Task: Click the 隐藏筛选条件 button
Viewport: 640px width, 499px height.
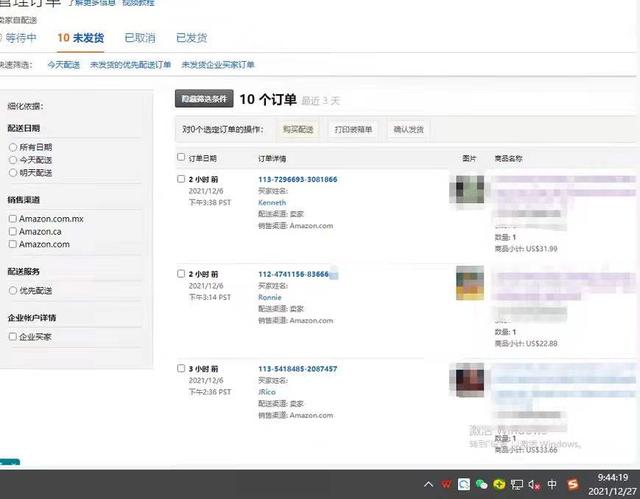Action: tap(204, 99)
